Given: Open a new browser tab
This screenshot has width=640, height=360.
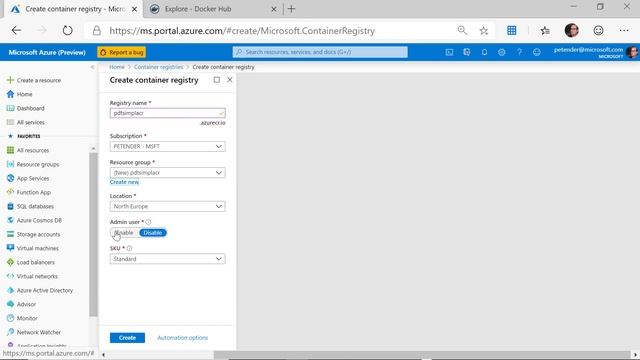Looking at the screenshot, I should (291, 9).
